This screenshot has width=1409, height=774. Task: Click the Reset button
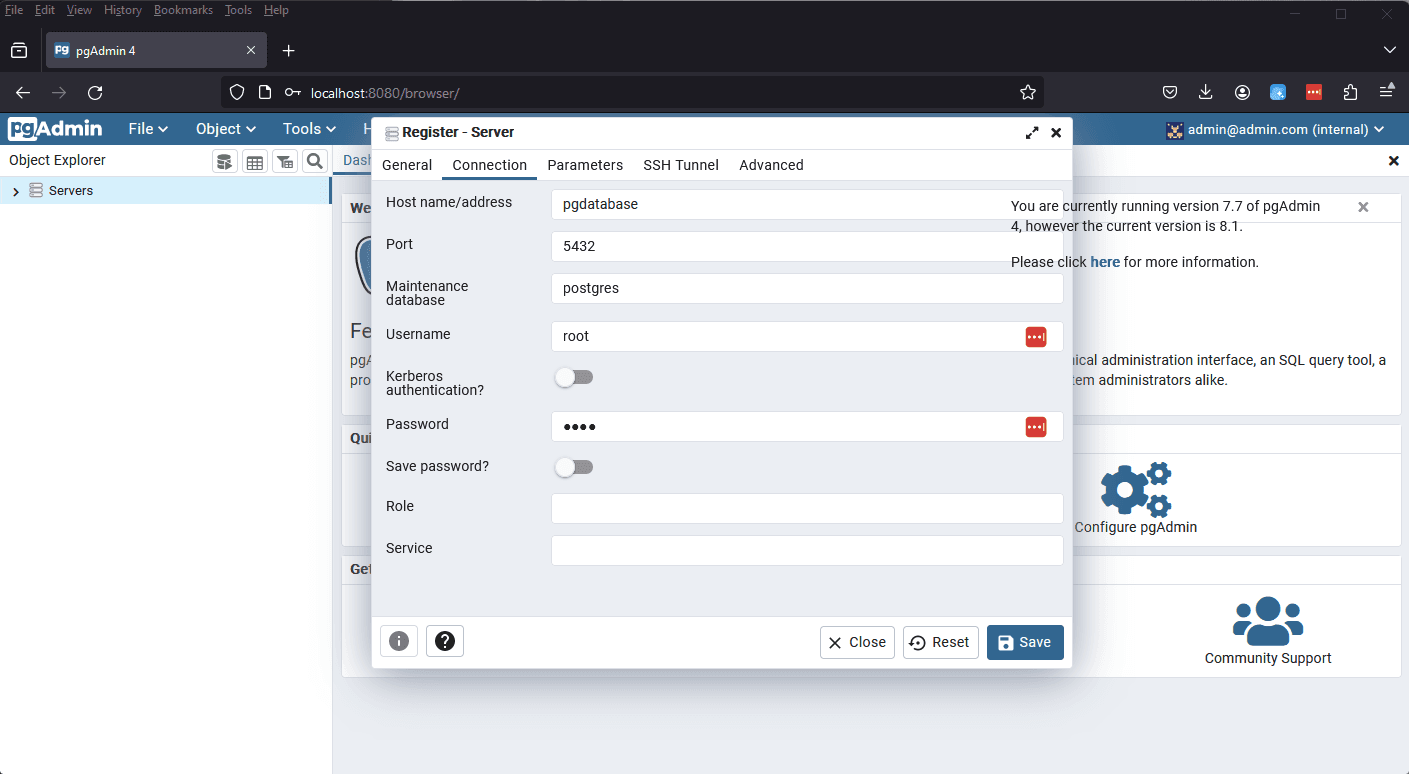[941, 642]
